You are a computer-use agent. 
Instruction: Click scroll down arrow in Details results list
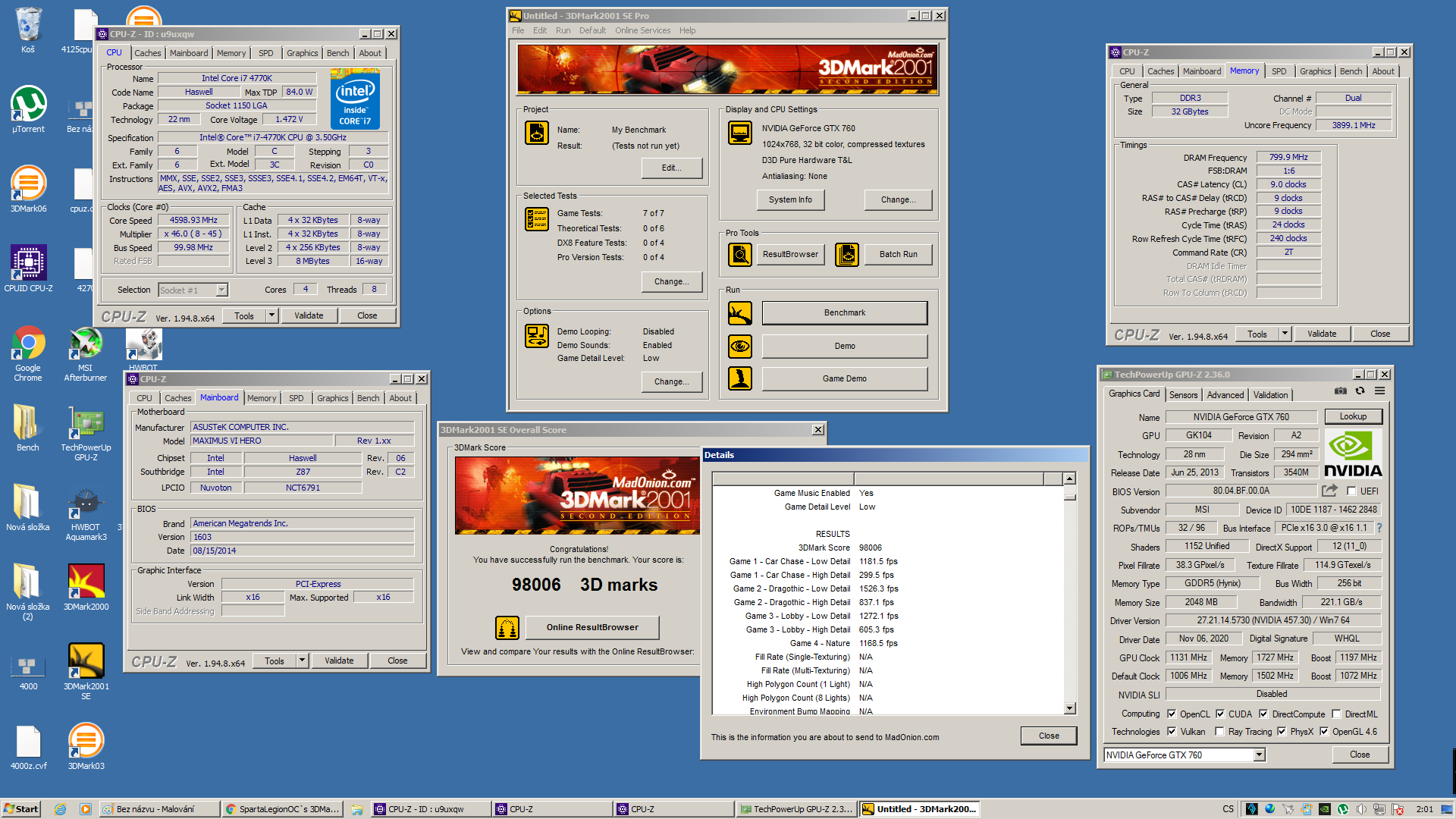tap(1069, 708)
